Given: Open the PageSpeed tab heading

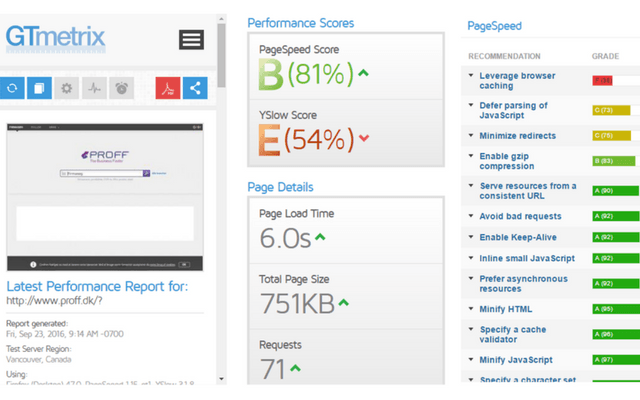Looking at the screenshot, I should (494, 26).
